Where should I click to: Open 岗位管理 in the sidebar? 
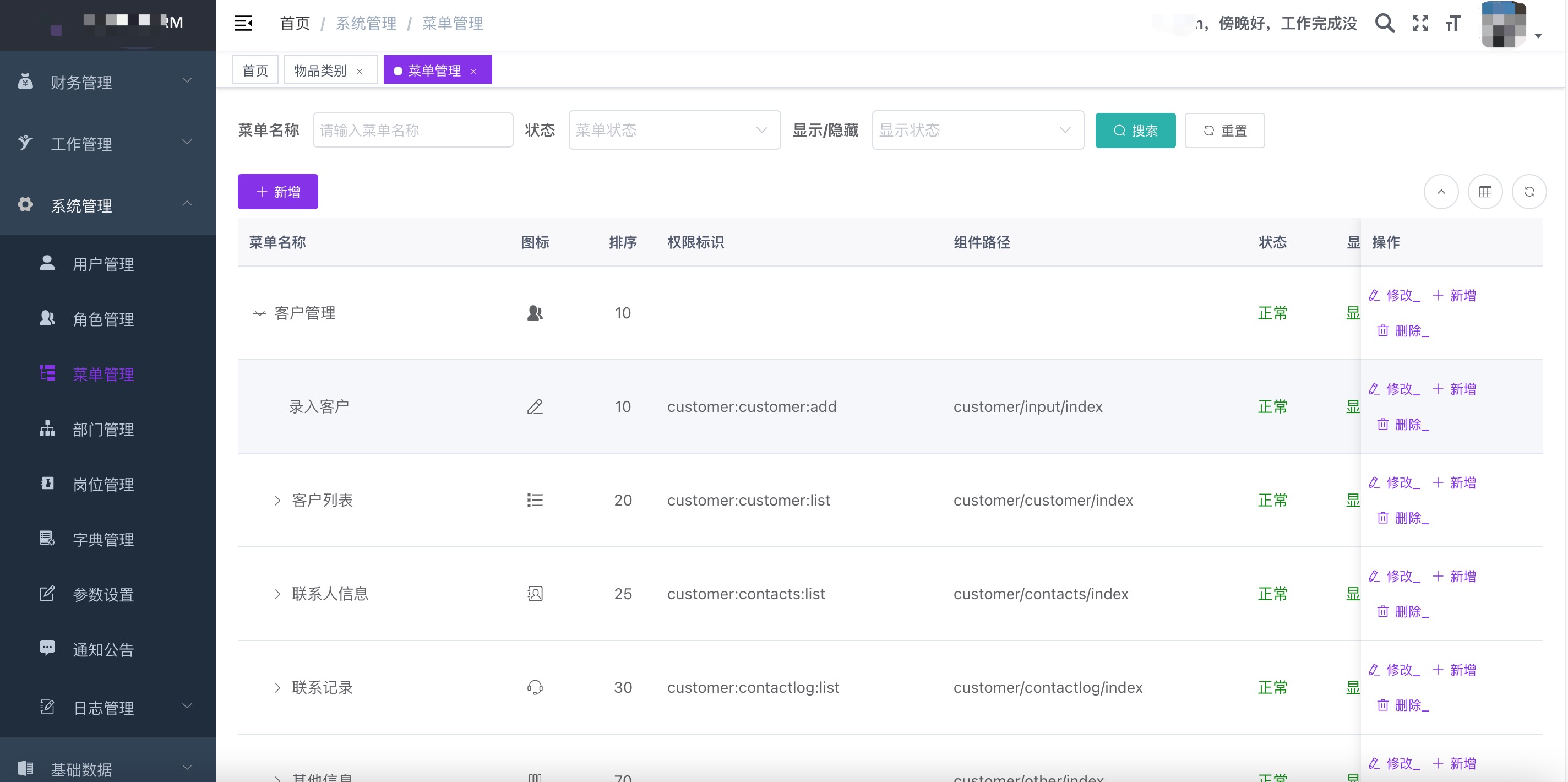[108, 484]
